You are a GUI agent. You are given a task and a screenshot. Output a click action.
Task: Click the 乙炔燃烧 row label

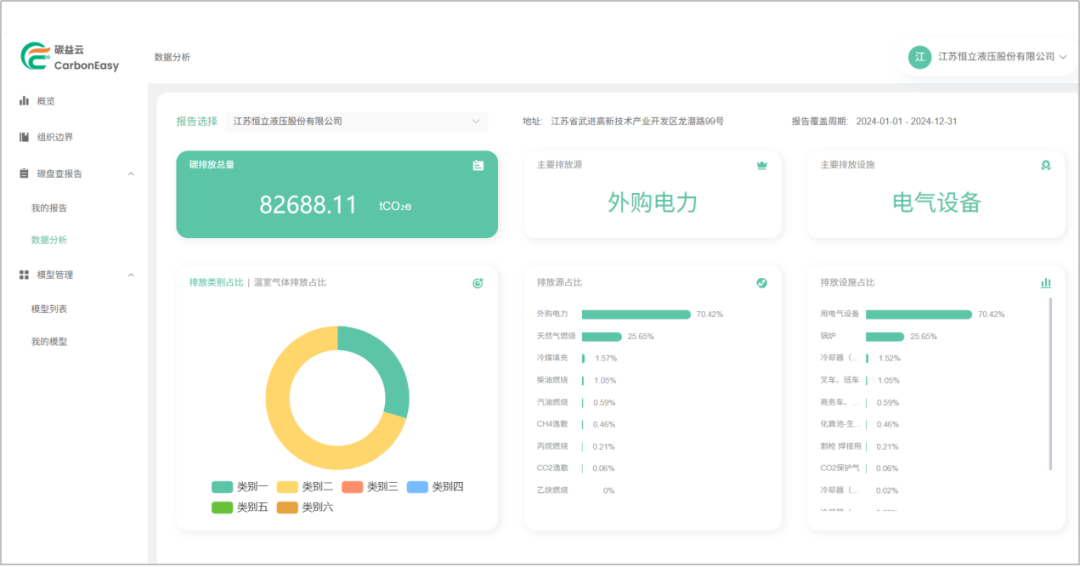(552, 491)
